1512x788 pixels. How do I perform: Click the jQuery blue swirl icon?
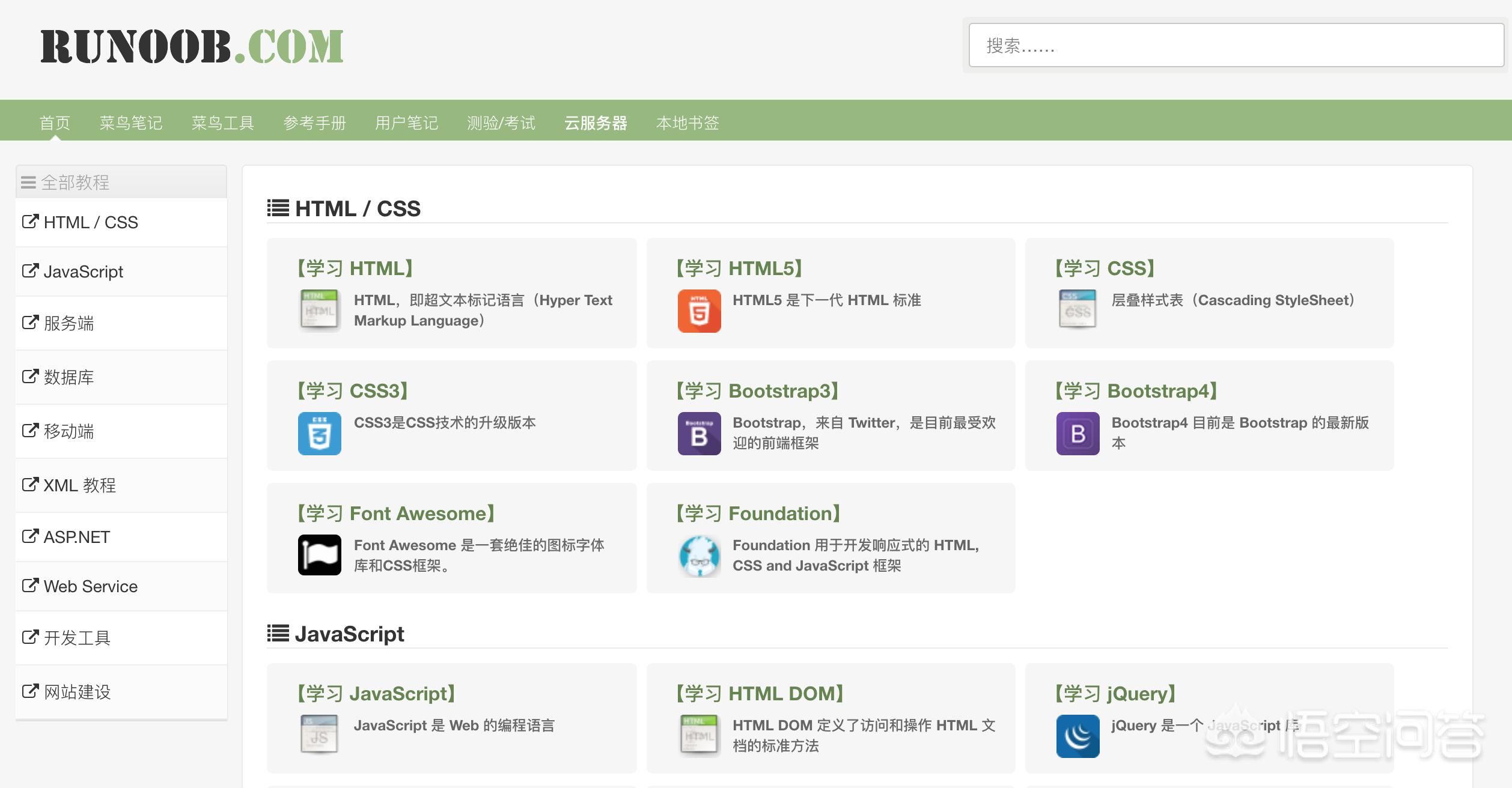tap(1078, 736)
